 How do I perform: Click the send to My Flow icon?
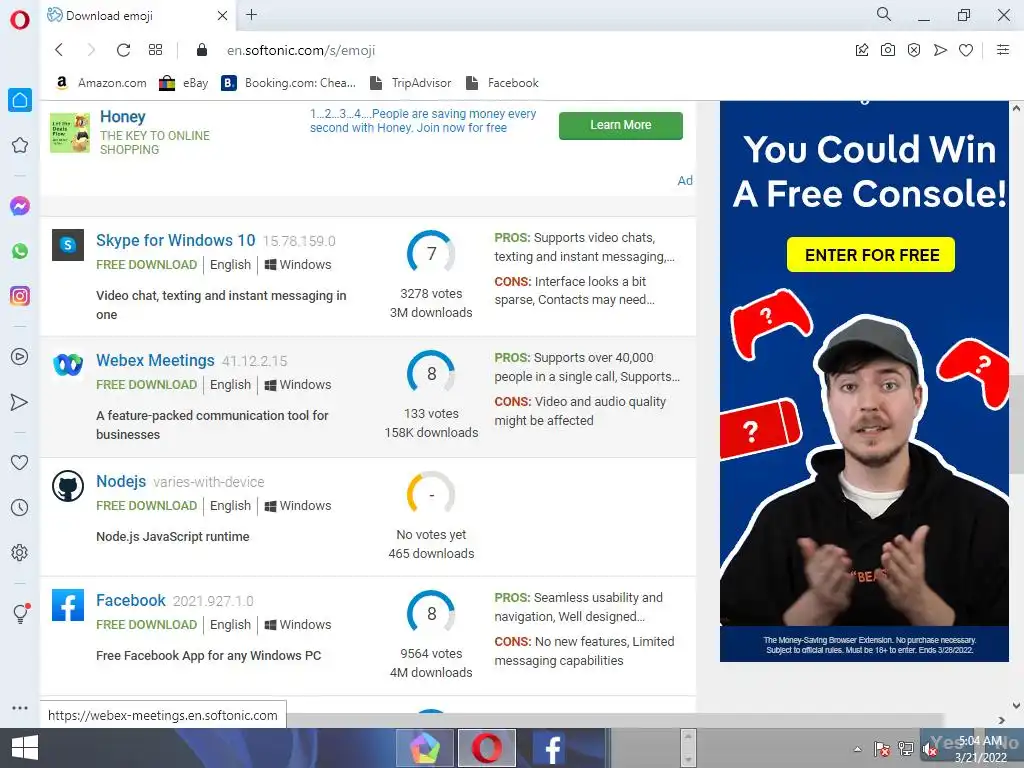pos(940,50)
